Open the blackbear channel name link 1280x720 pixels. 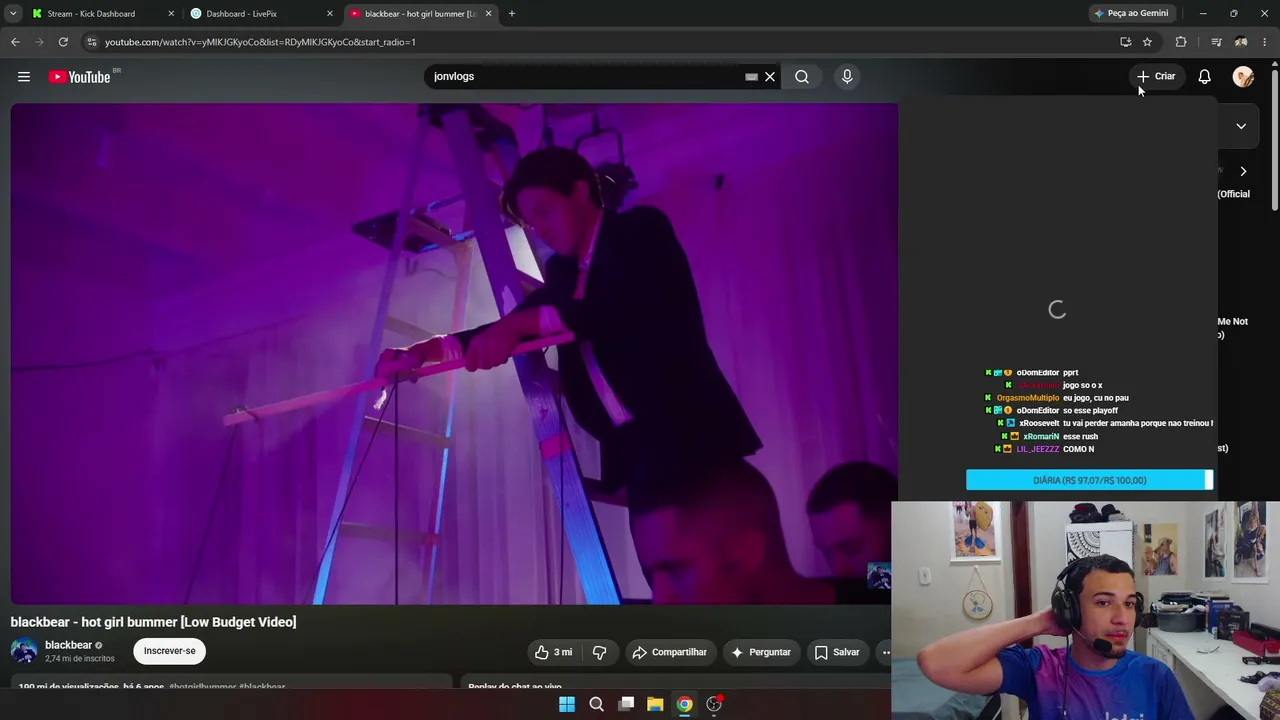[68, 645]
